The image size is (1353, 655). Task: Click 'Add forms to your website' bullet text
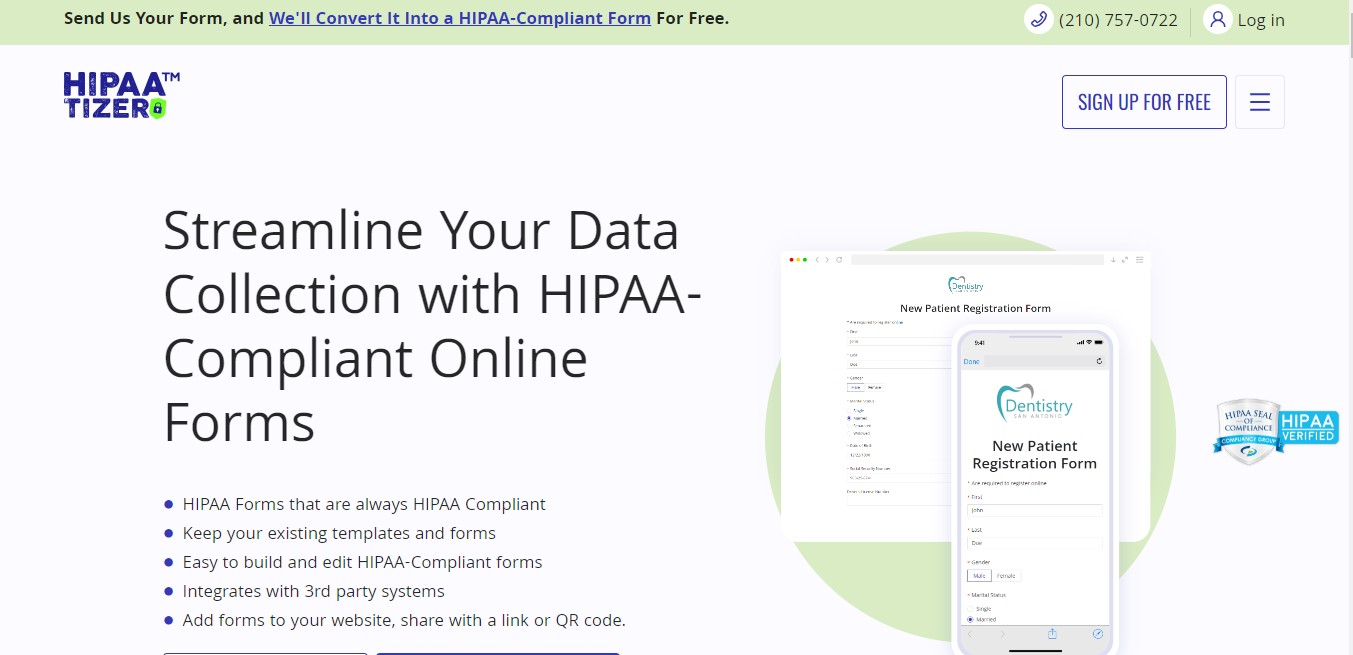point(404,620)
